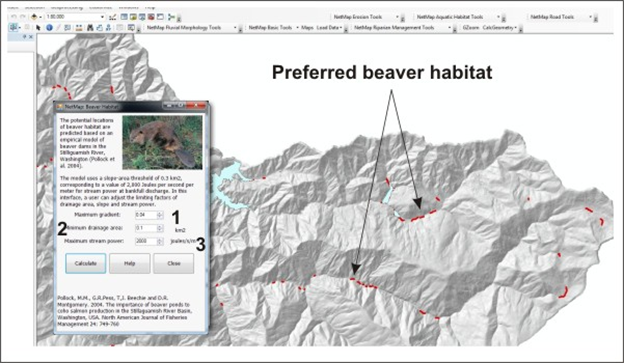Open NetMap Erosion Tools menu
Image resolution: width=624 pixels, height=363 pixels.
tap(366, 17)
